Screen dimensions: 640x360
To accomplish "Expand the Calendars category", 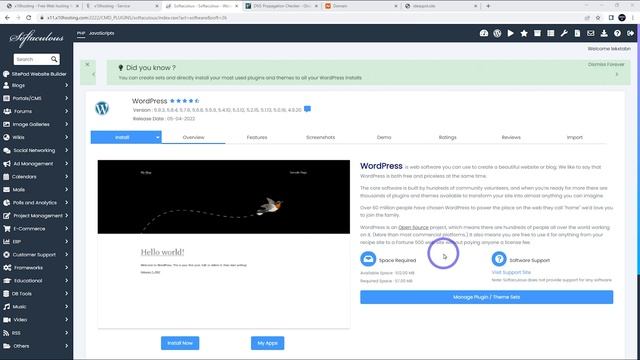I will [35, 177].
